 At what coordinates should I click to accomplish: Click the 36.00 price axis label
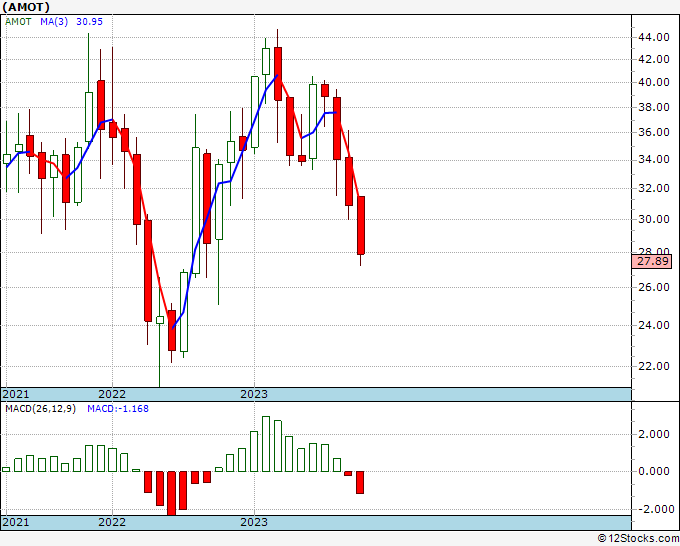coord(653,132)
